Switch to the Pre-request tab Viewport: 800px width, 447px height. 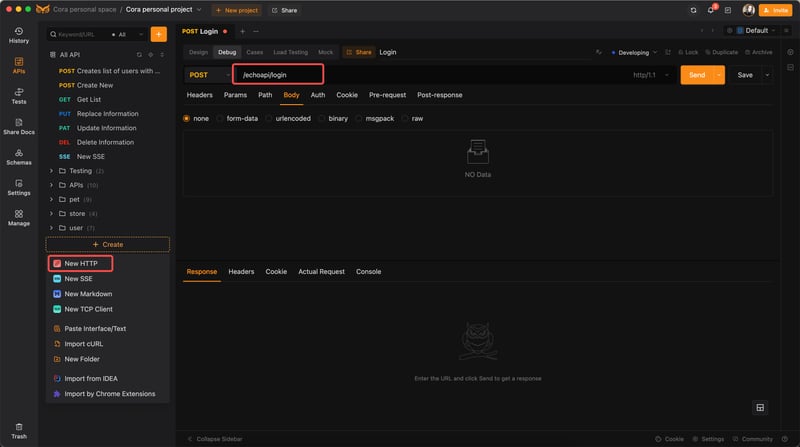click(388, 95)
